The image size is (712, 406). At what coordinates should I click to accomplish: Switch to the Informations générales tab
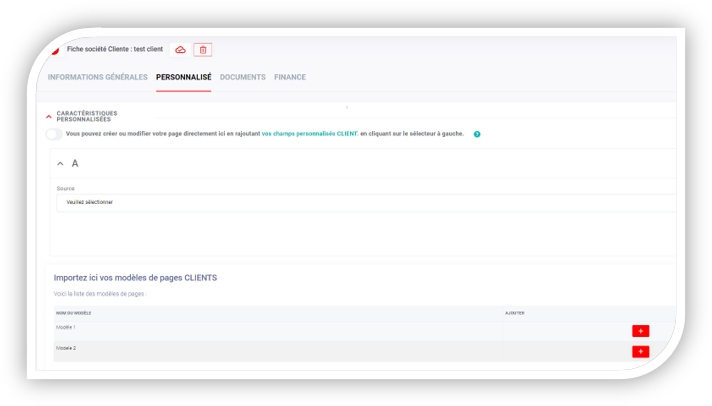(98, 77)
